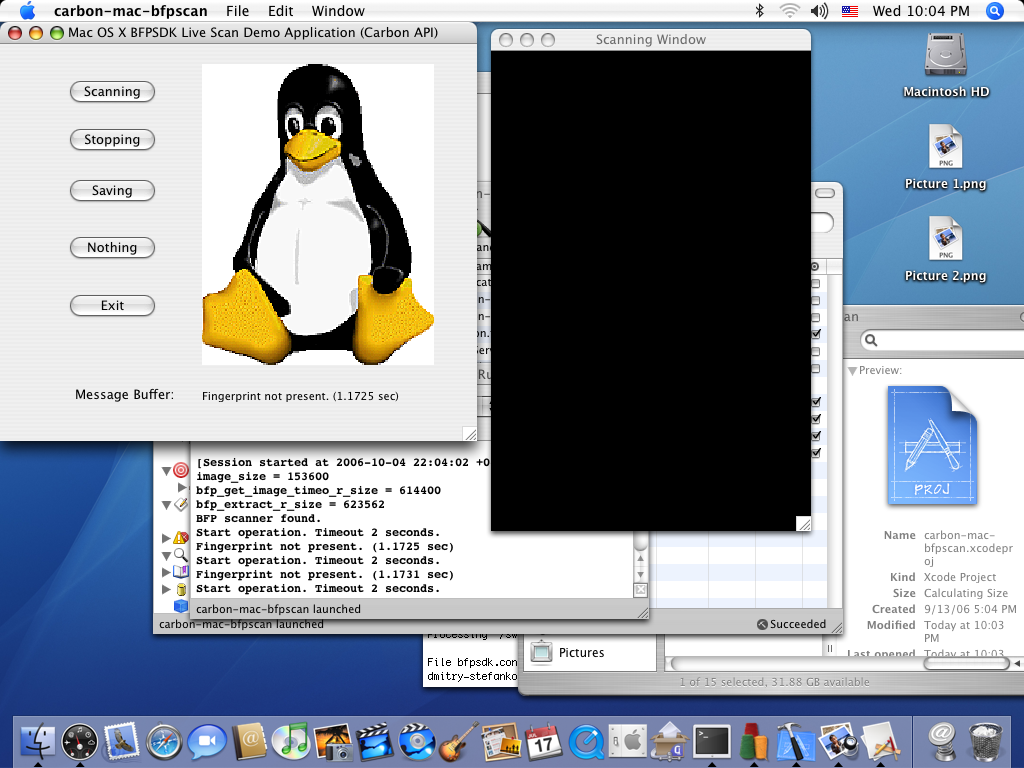1024x768 pixels.
Task: Click the Terminal icon in the Dock
Action: pos(712,741)
